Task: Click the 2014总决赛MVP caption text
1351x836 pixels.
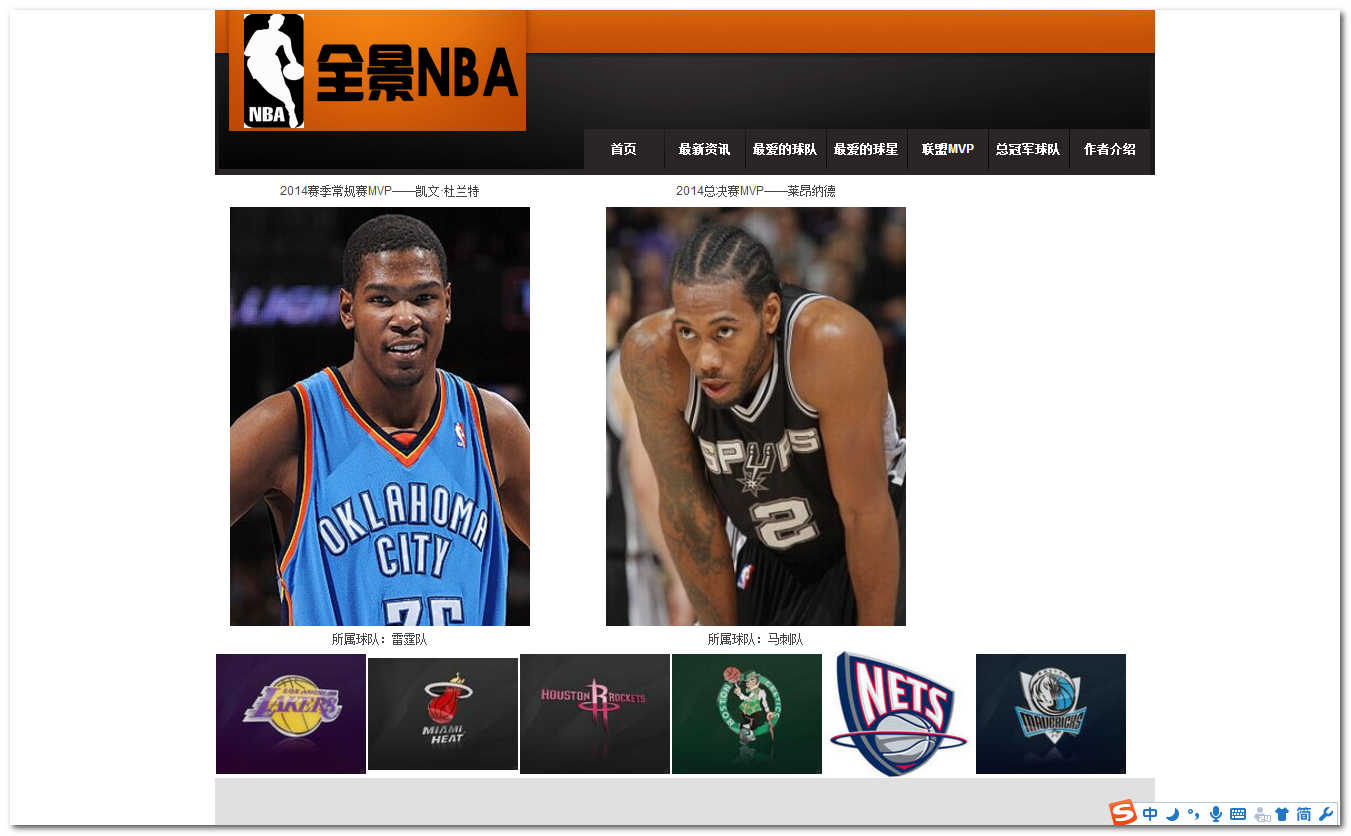Action: click(x=755, y=191)
